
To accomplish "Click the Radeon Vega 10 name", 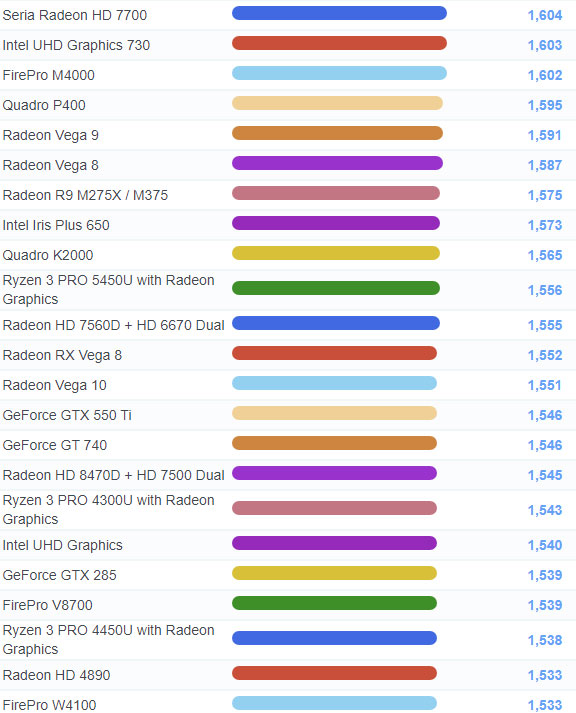I will 55,385.
